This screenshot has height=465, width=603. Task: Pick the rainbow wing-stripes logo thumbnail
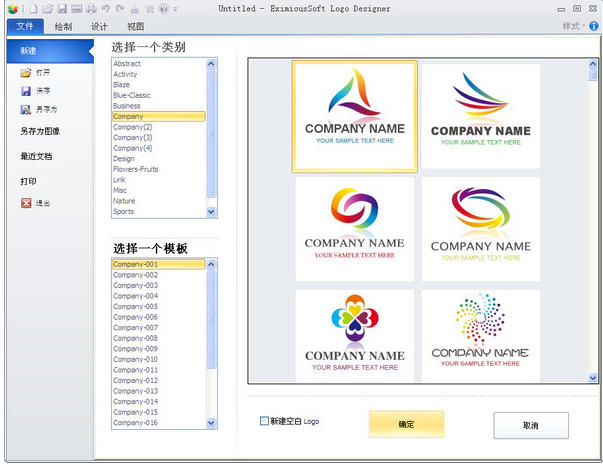pyautogui.click(x=481, y=116)
